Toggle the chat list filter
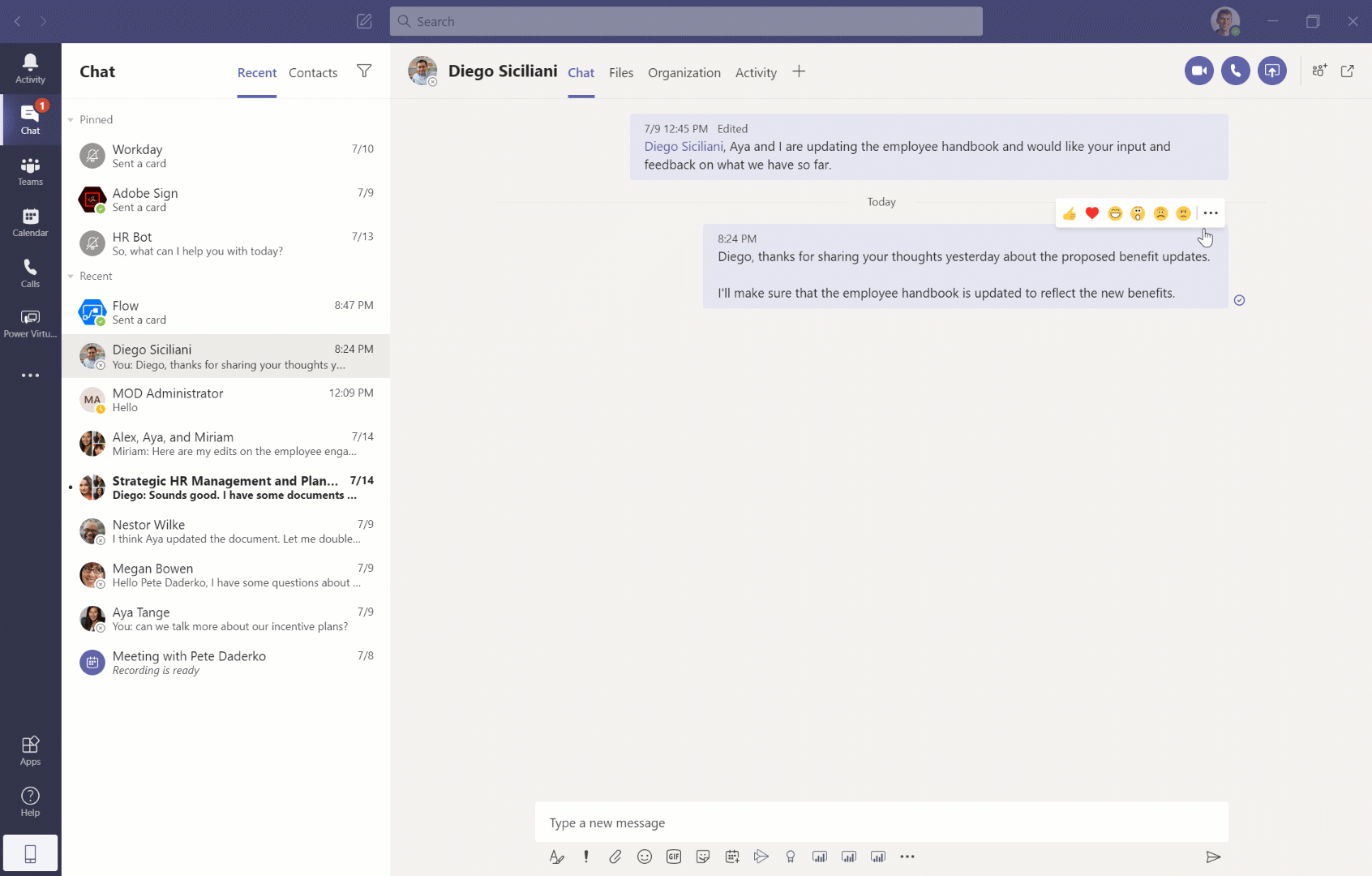Screen dimensions: 1372x876 click(x=364, y=71)
